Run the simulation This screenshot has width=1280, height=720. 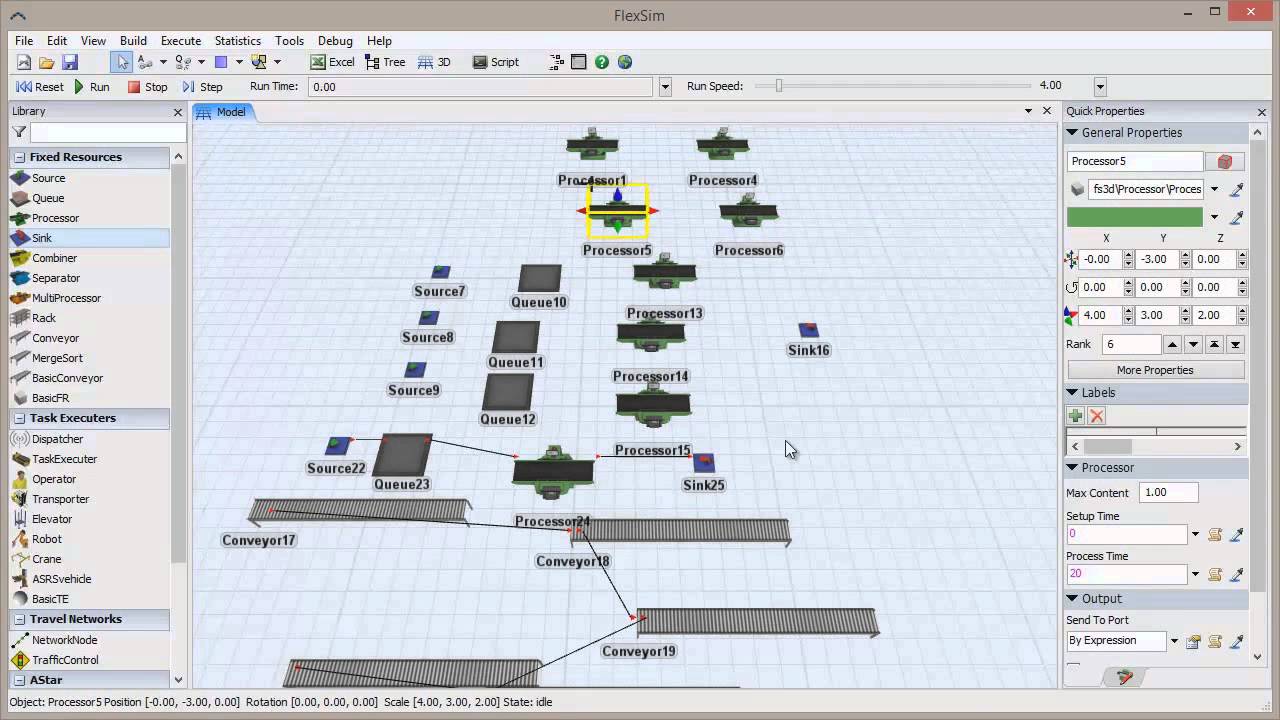click(92, 87)
